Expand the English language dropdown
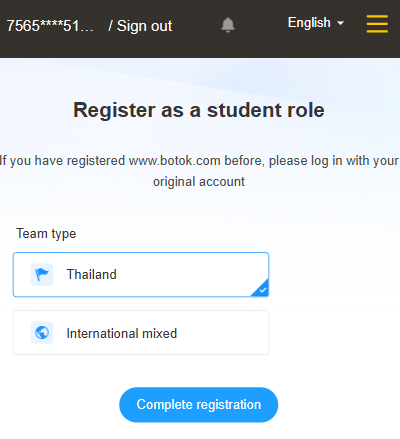Viewport: 400px width, 439px height. (316, 23)
